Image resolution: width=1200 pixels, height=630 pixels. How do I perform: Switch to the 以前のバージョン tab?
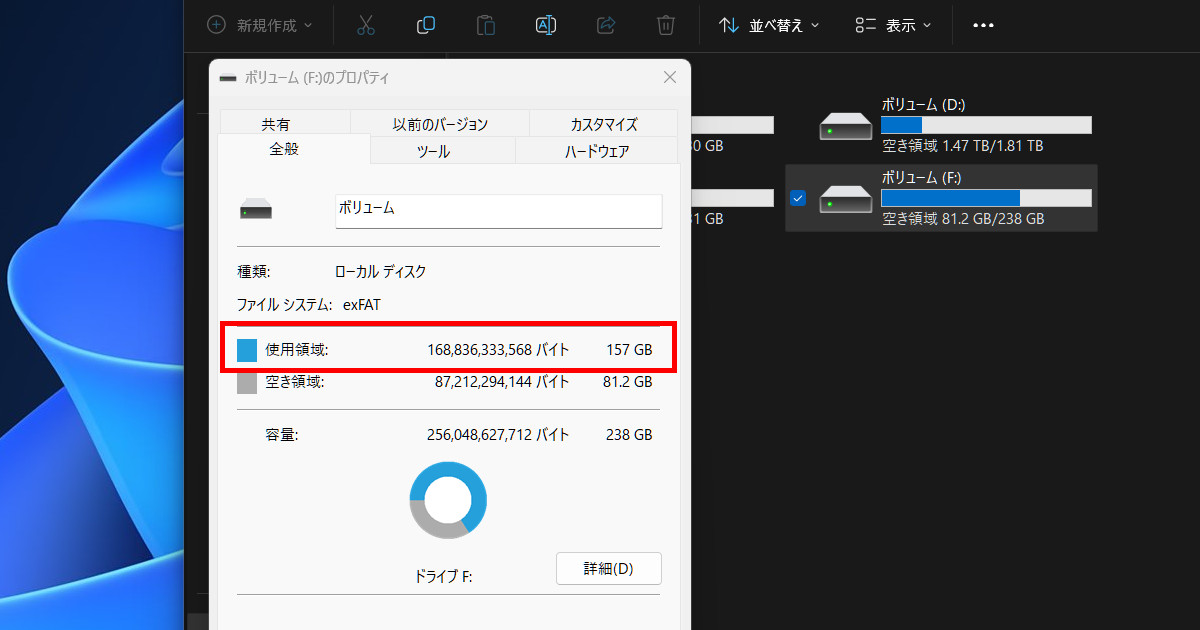[440, 124]
